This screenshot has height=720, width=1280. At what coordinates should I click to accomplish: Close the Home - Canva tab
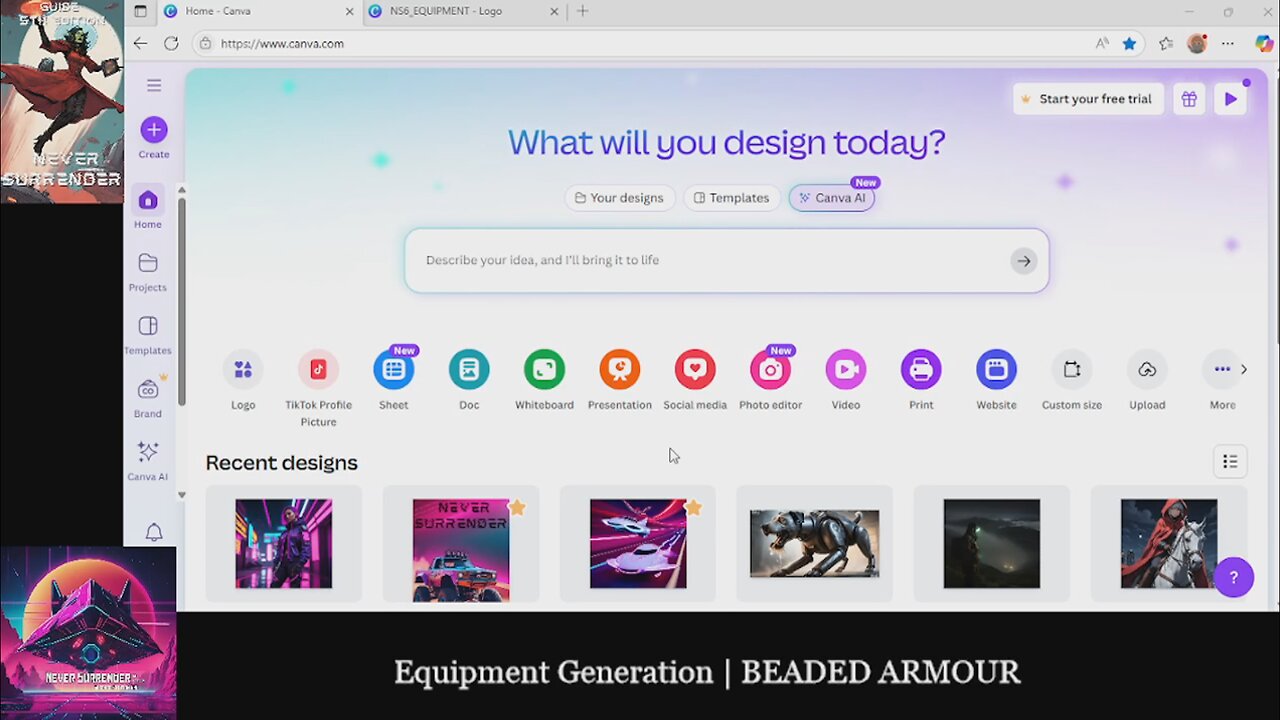pyautogui.click(x=349, y=11)
